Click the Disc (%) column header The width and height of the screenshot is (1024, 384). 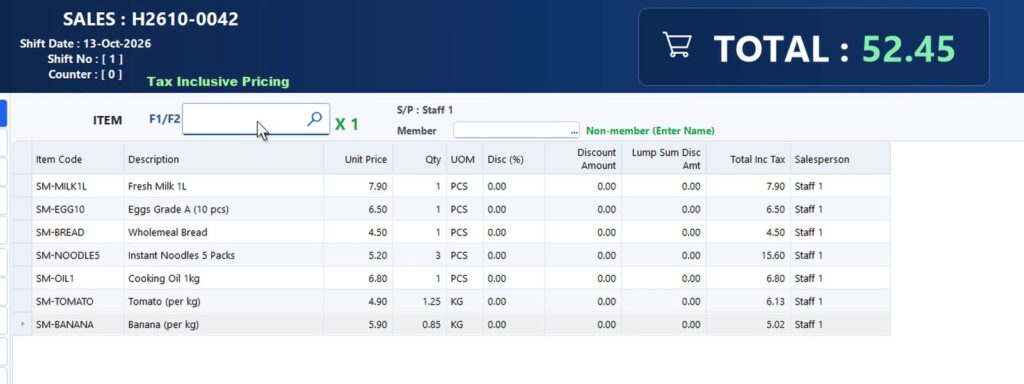point(514,159)
